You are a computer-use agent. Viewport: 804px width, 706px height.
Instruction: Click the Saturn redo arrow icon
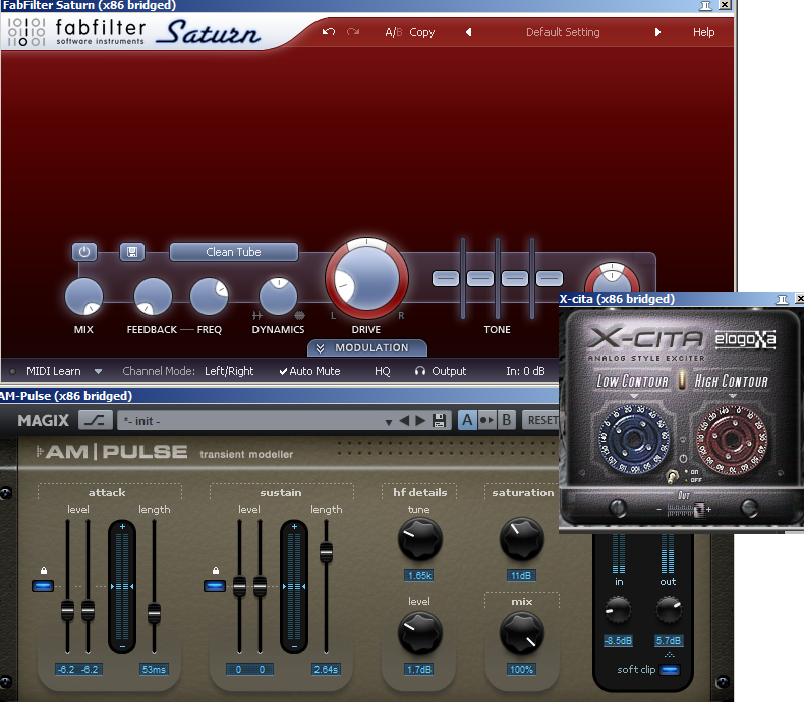353,32
